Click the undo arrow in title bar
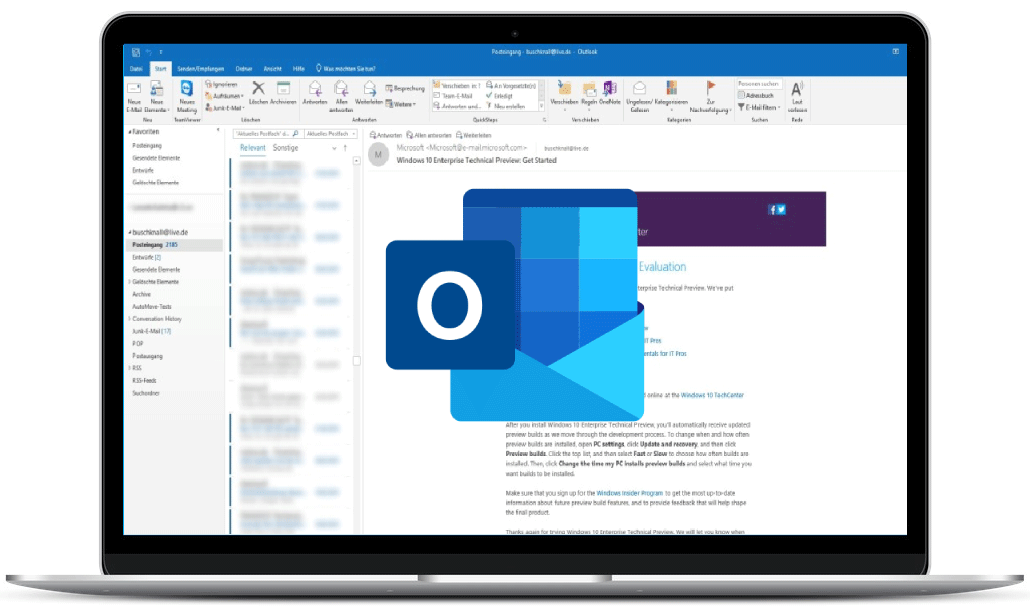The image size is (1030, 610). 148,52
